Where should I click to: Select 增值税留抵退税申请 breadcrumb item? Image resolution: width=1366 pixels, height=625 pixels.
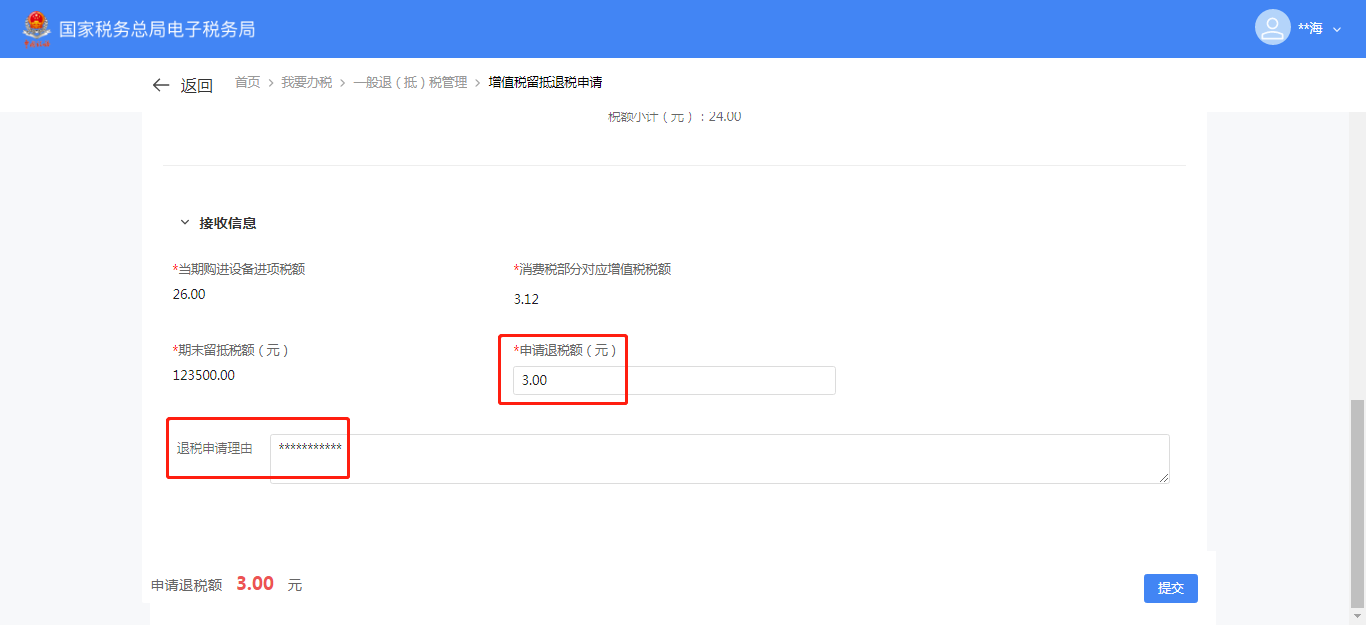pyautogui.click(x=545, y=83)
